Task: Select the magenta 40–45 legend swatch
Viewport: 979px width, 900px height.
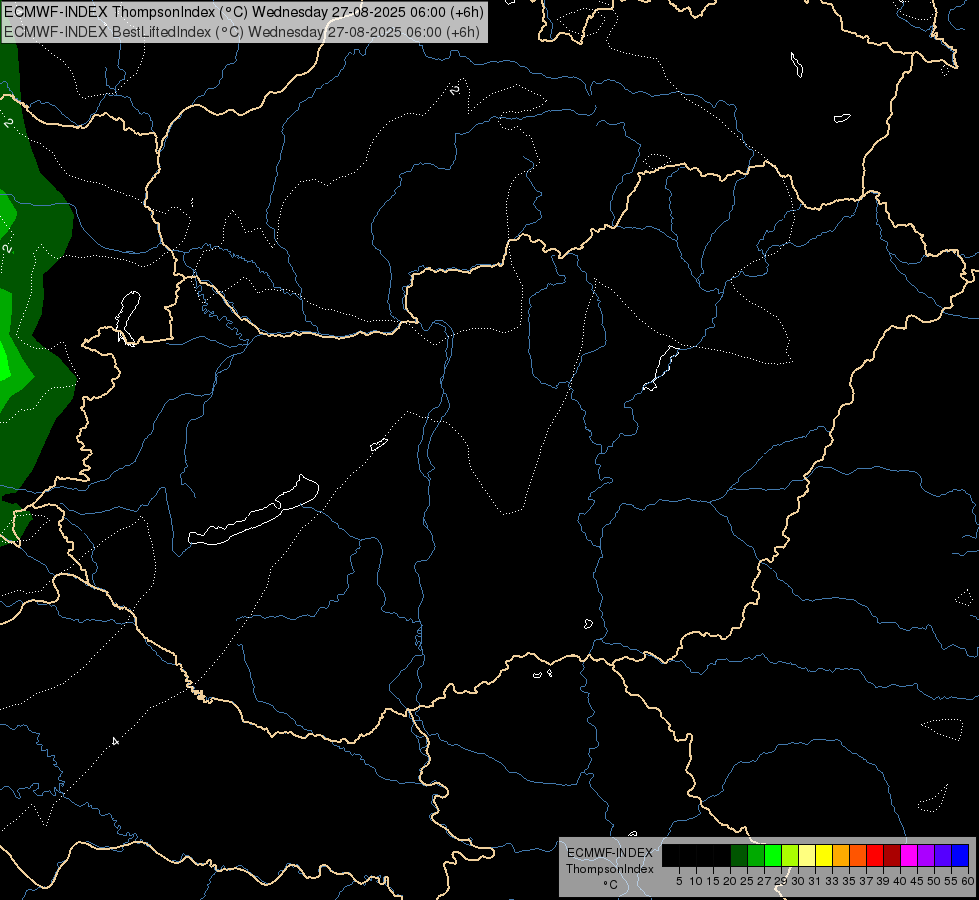Action: tap(909, 855)
